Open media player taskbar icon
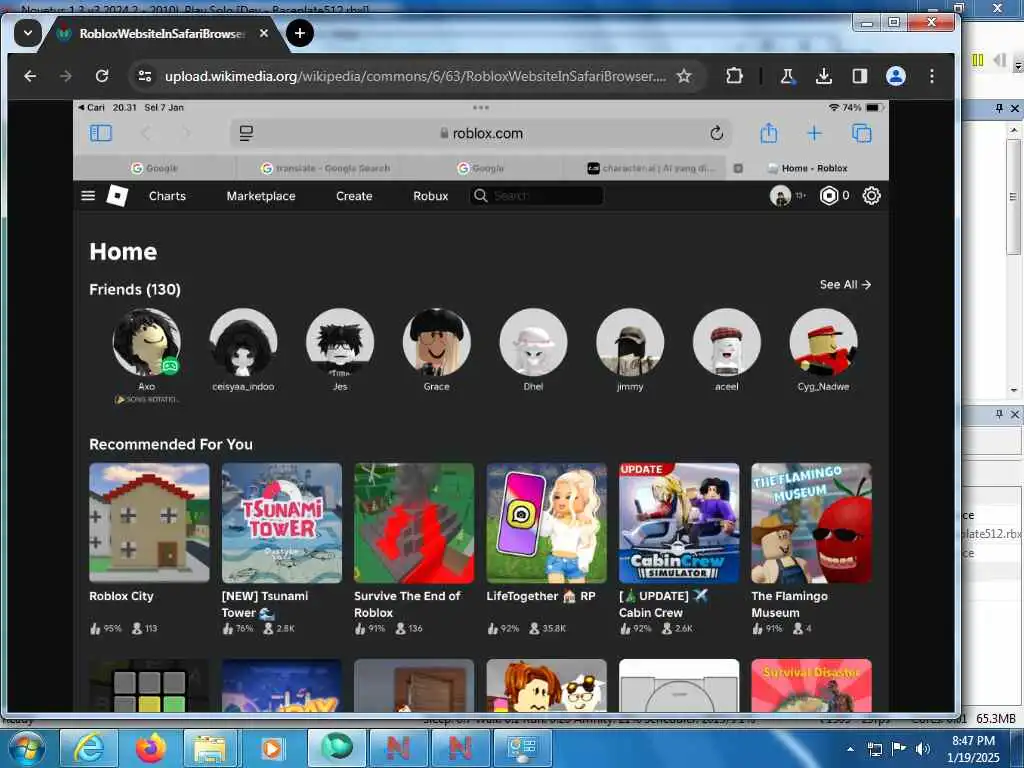Image resolution: width=1024 pixels, height=768 pixels. point(272,748)
